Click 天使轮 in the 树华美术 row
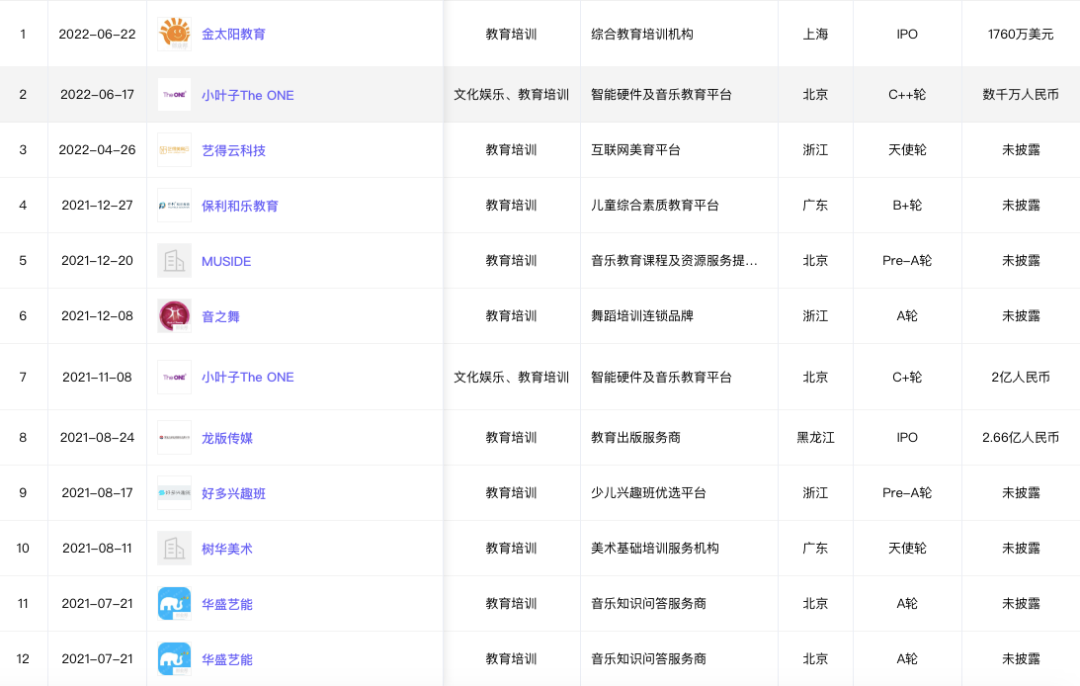1080x686 pixels. 907,548
